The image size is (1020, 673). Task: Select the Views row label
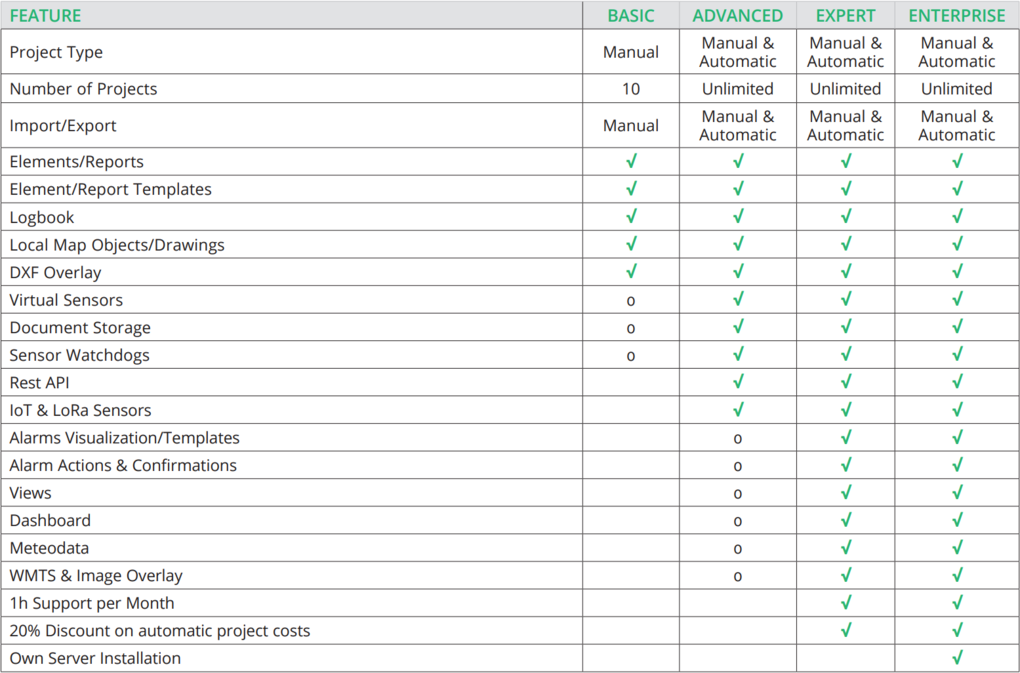(30, 493)
